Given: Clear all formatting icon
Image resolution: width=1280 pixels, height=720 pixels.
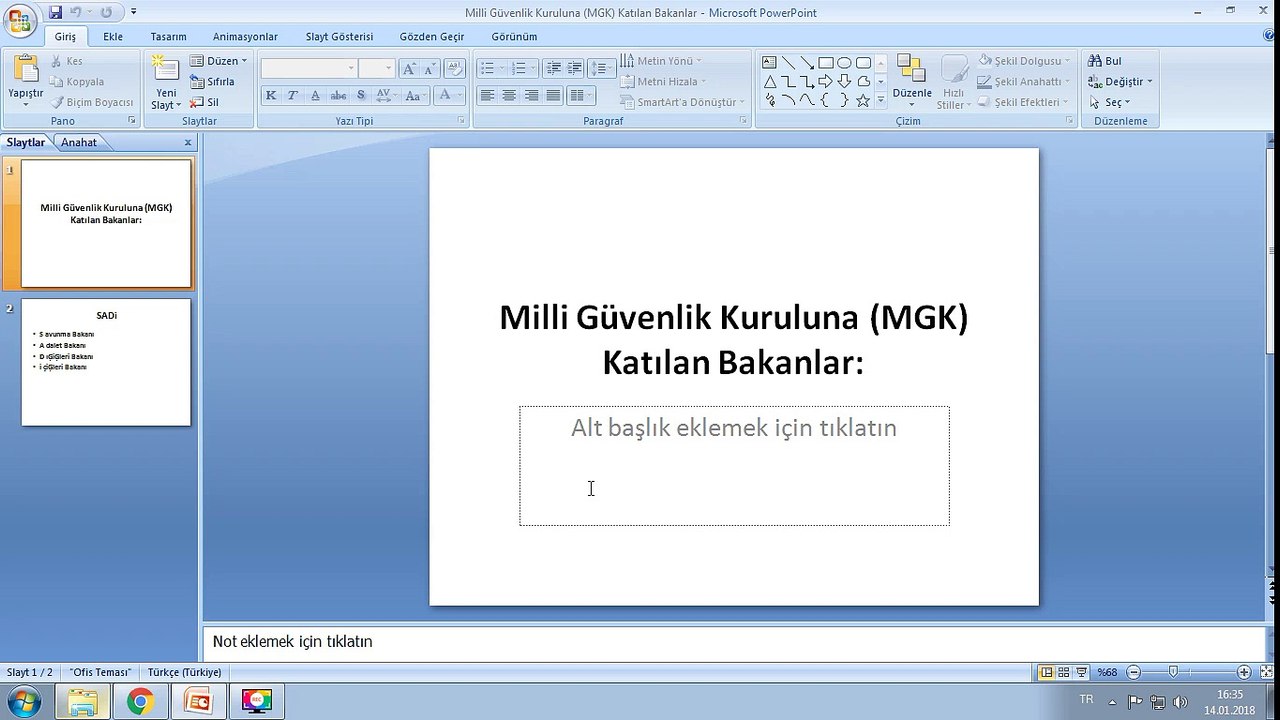Looking at the screenshot, I should pyautogui.click(x=454, y=68).
